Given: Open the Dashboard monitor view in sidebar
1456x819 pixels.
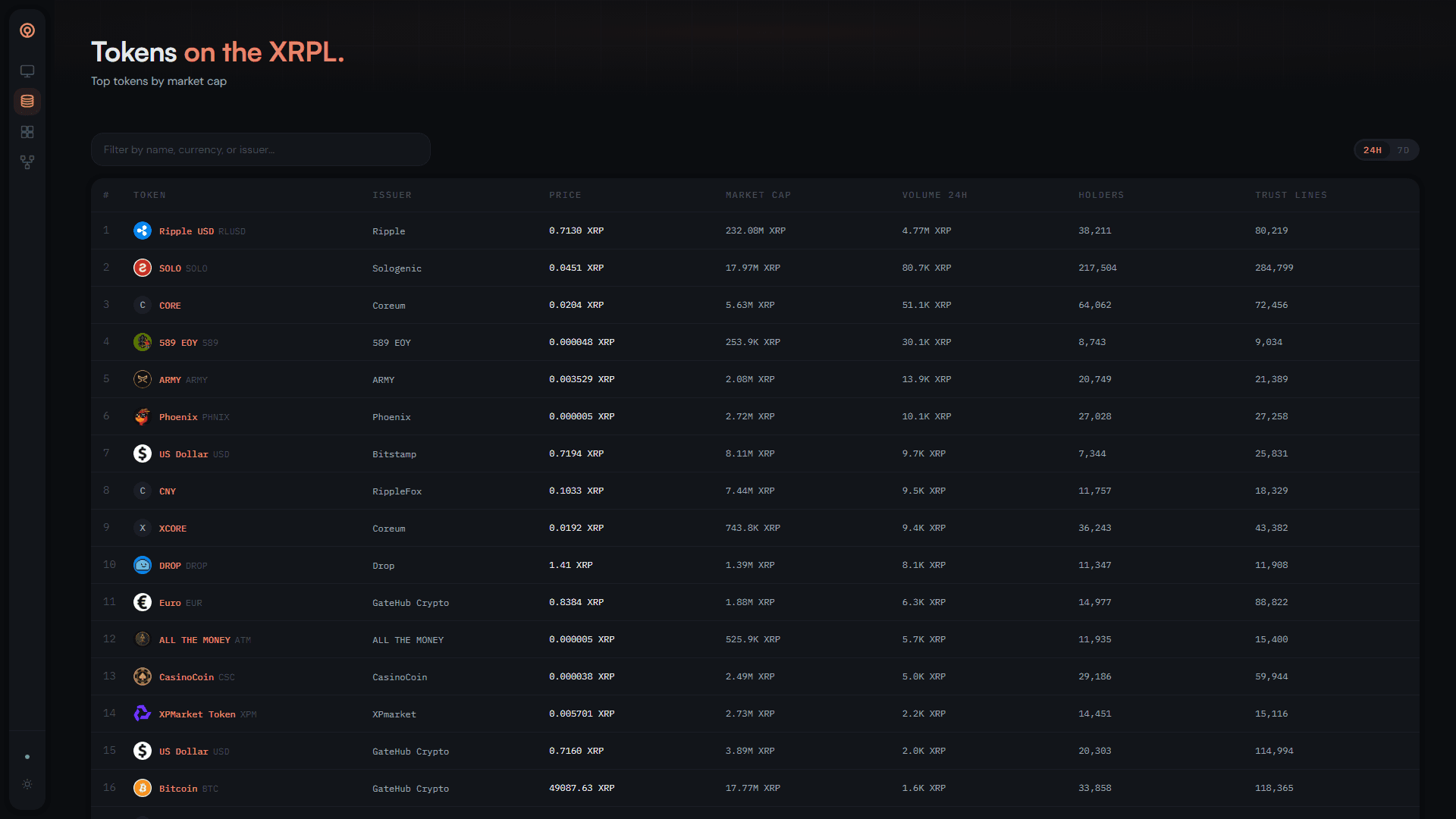Looking at the screenshot, I should click(x=27, y=71).
